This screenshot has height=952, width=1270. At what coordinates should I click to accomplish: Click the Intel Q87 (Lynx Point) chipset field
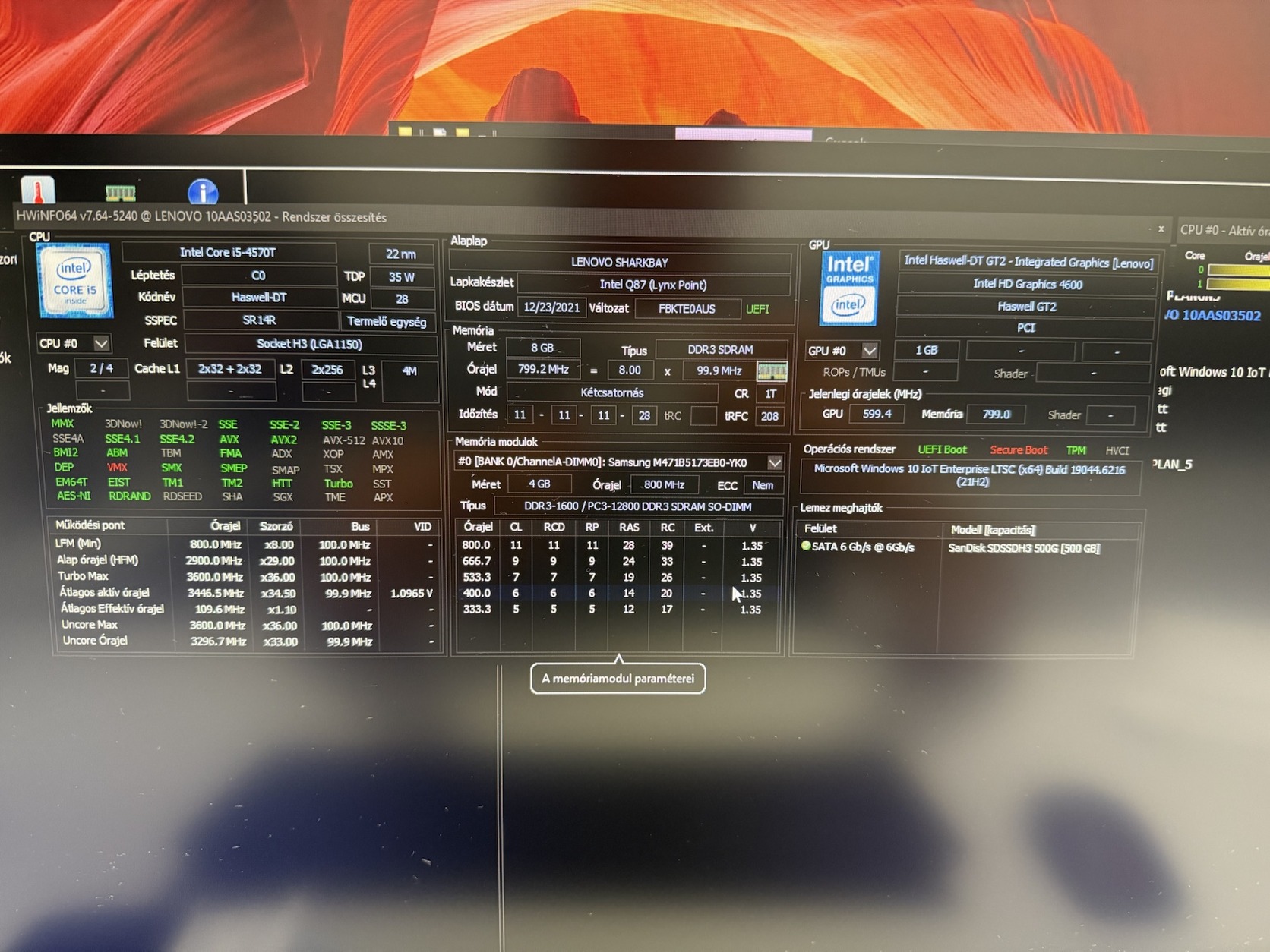click(653, 285)
